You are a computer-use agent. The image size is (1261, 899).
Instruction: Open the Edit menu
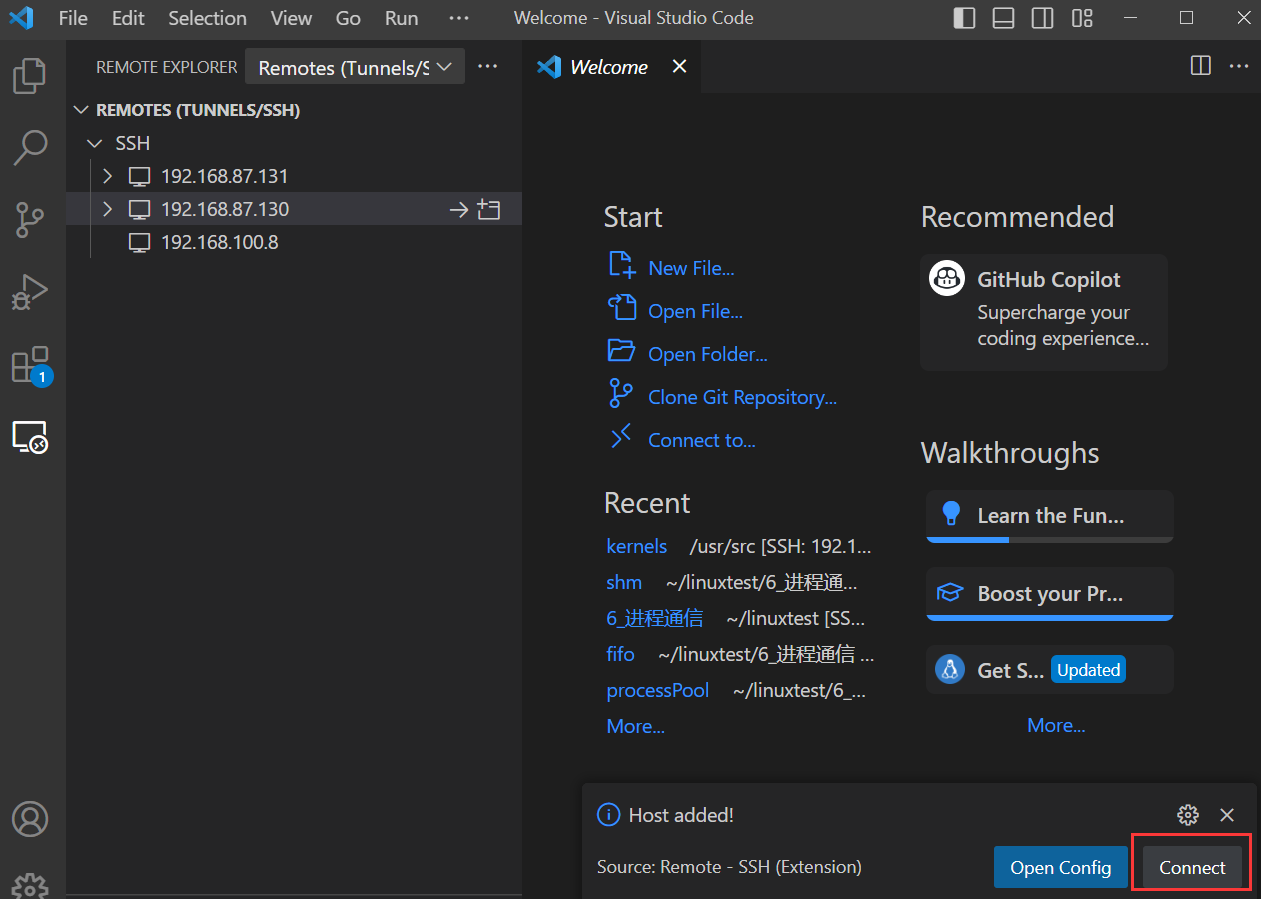(x=128, y=18)
